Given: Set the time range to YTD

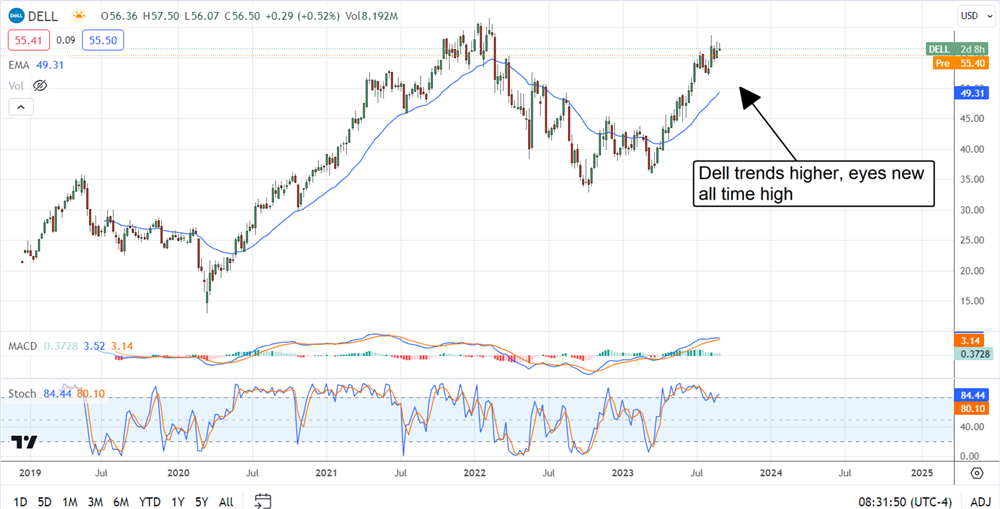Looking at the screenshot, I should click(x=149, y=502).
